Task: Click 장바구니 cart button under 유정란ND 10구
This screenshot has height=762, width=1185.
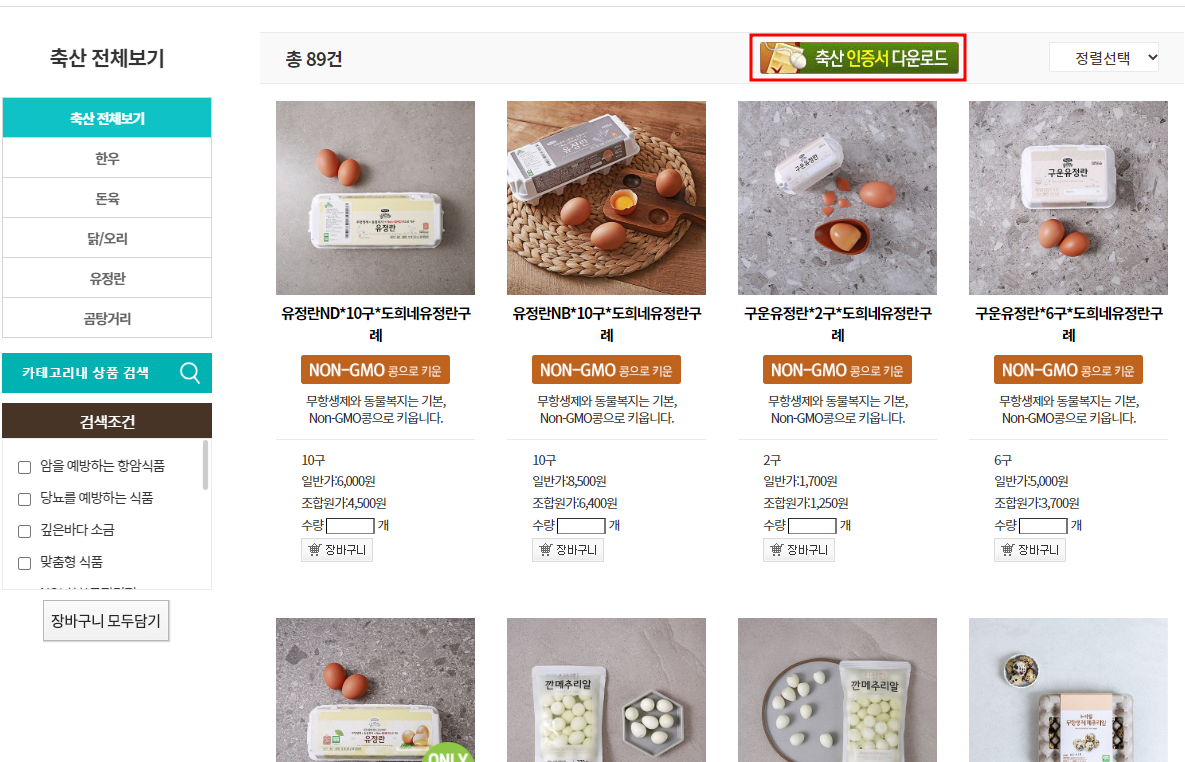Action: click(337, 550)
